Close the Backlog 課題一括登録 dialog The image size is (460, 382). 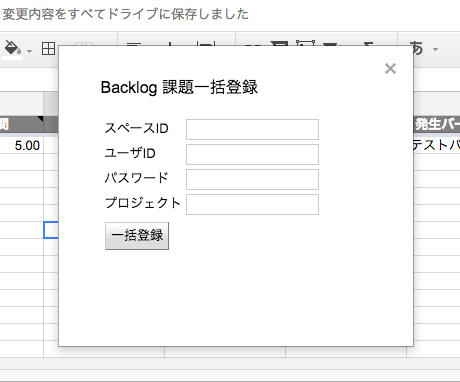(390, 69)
